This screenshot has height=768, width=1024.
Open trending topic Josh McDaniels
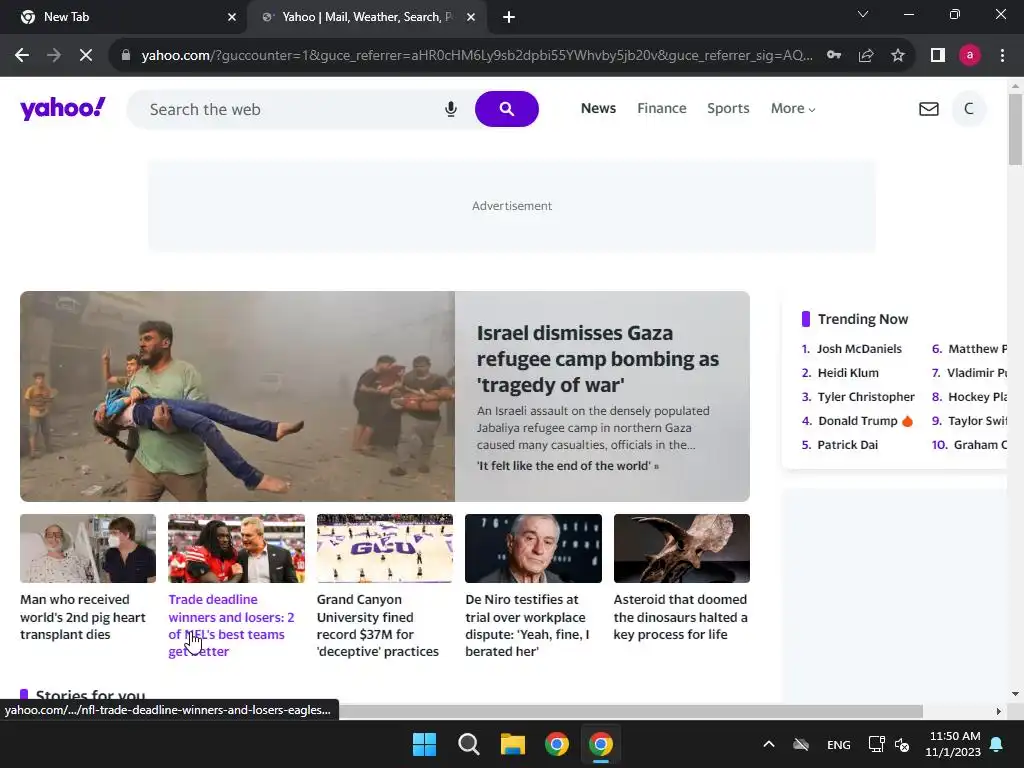click(859, 349)
